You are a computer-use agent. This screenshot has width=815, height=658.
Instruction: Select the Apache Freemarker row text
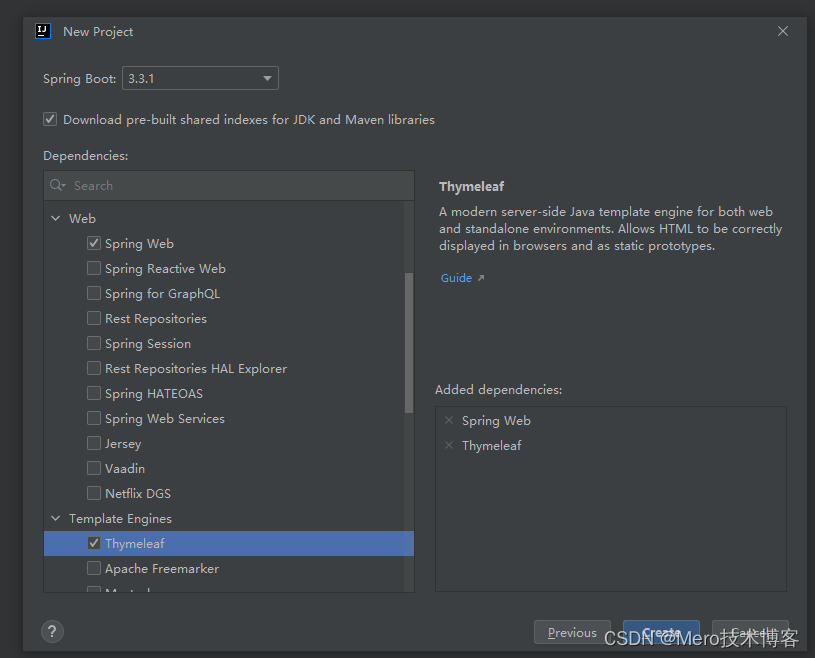click(162, 569)
